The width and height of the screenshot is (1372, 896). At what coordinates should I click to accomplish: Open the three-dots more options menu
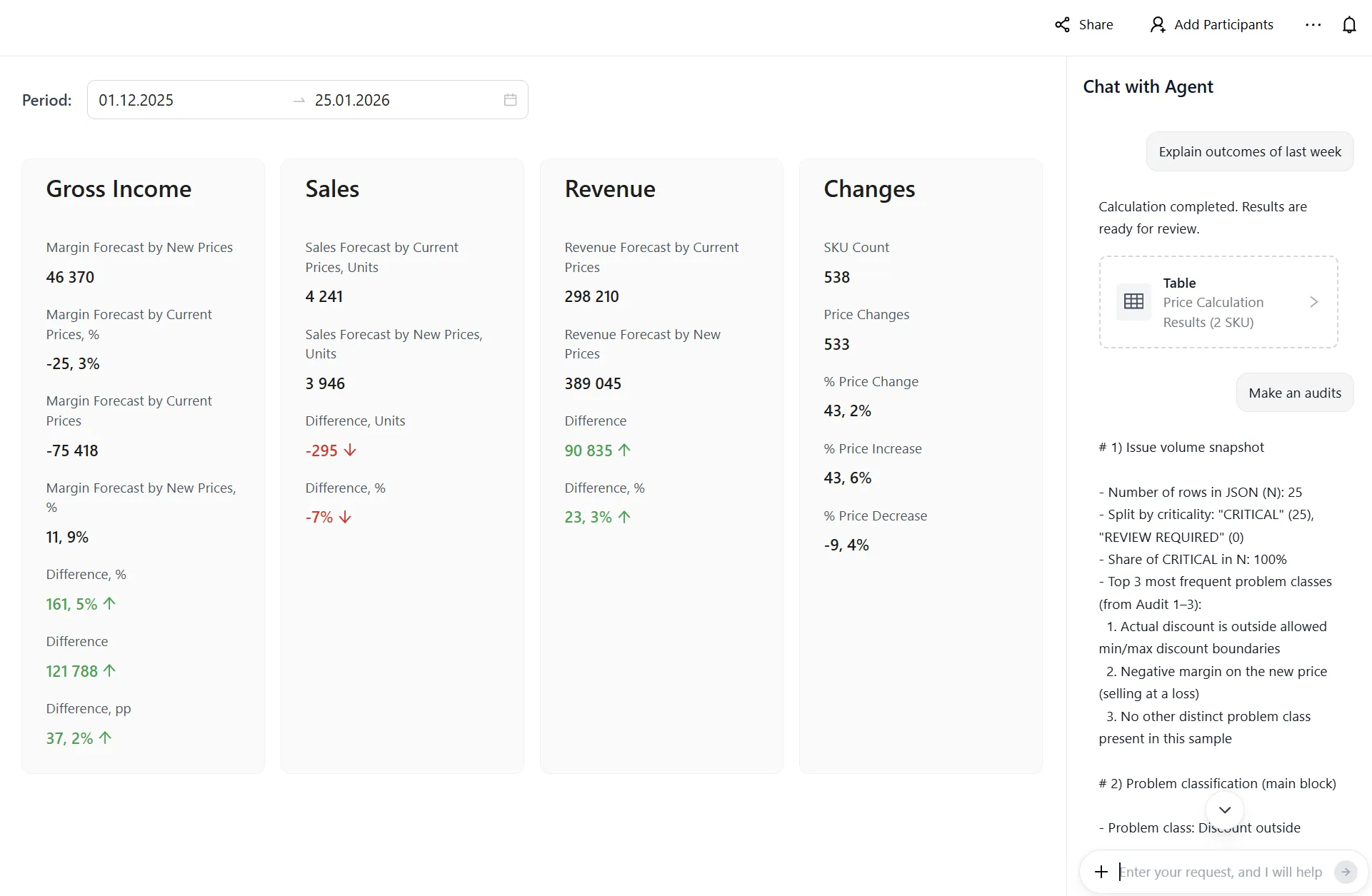tap(1313, 25)
